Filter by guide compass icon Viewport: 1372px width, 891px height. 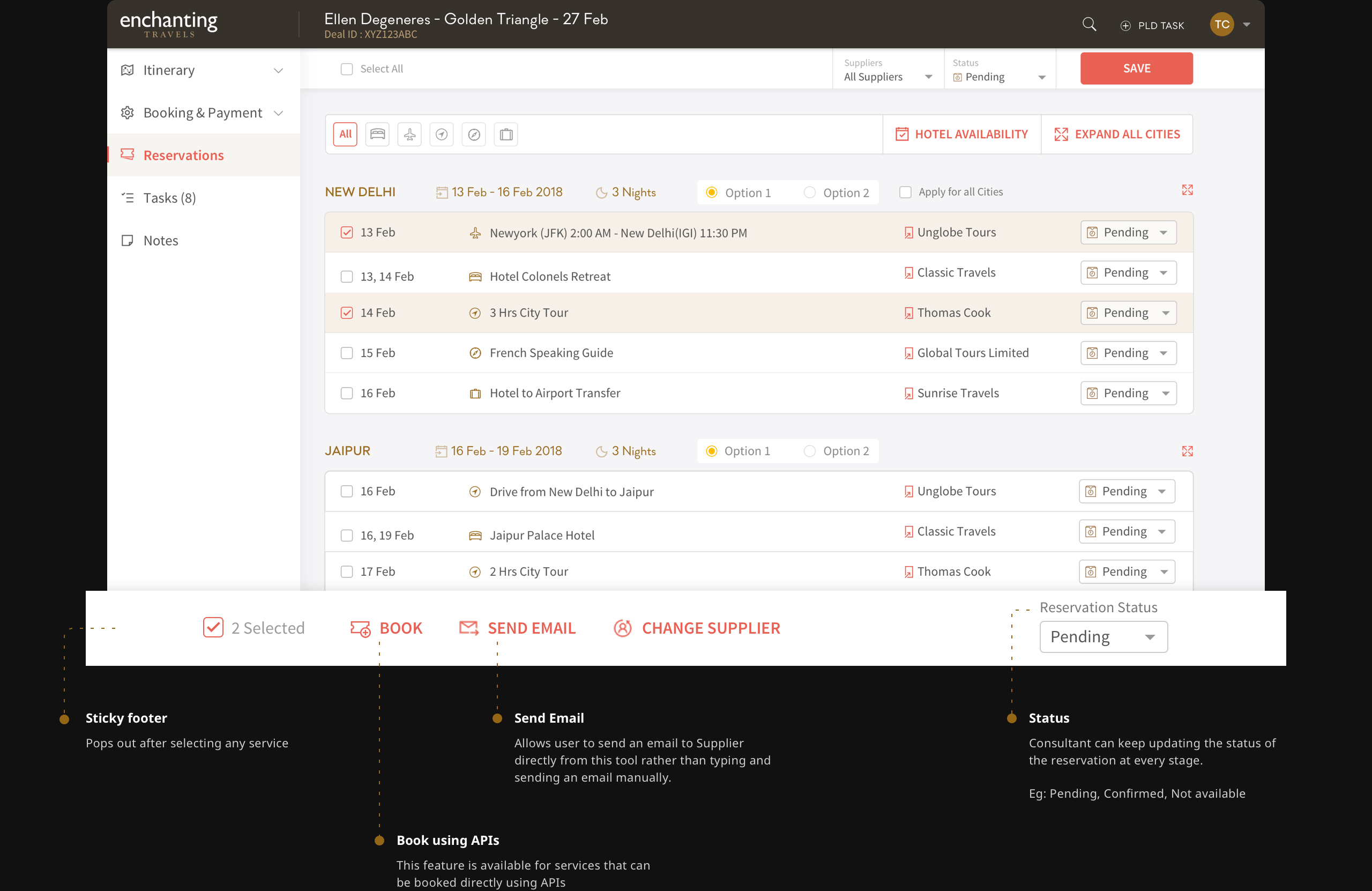474,135
